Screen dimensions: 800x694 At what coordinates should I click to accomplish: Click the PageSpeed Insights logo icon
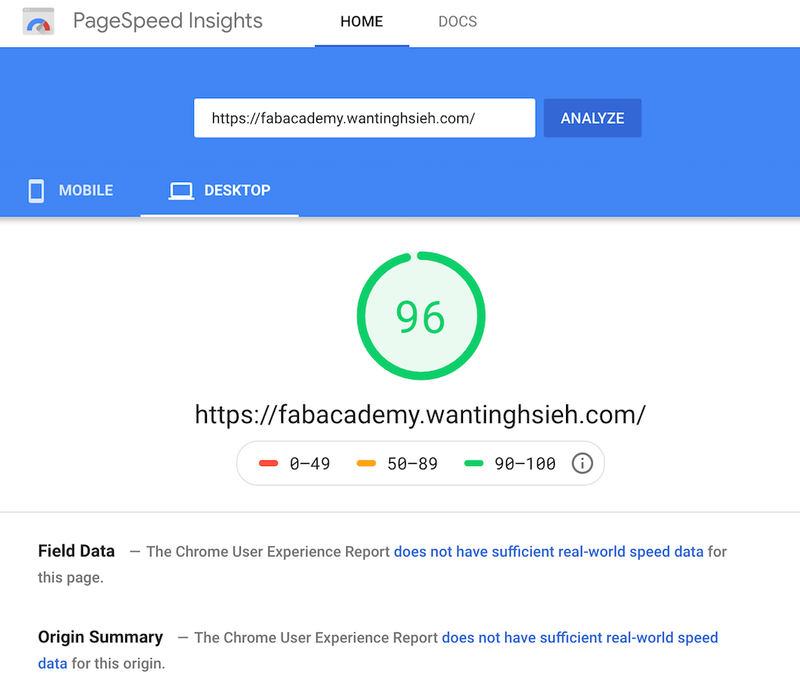pos(38,21)
